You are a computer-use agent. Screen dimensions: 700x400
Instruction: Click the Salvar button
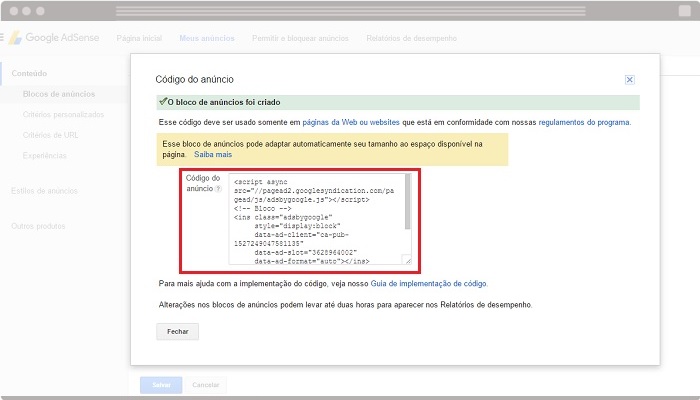pos(161,385)
